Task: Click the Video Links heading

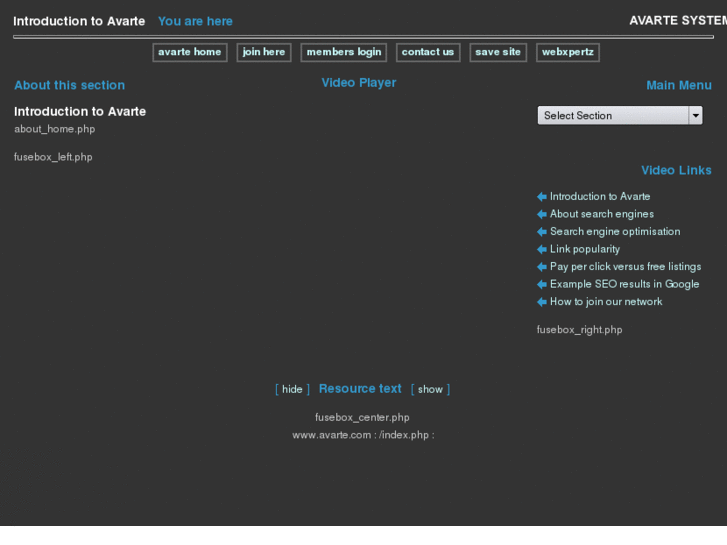Action: (x=676, y=170)
